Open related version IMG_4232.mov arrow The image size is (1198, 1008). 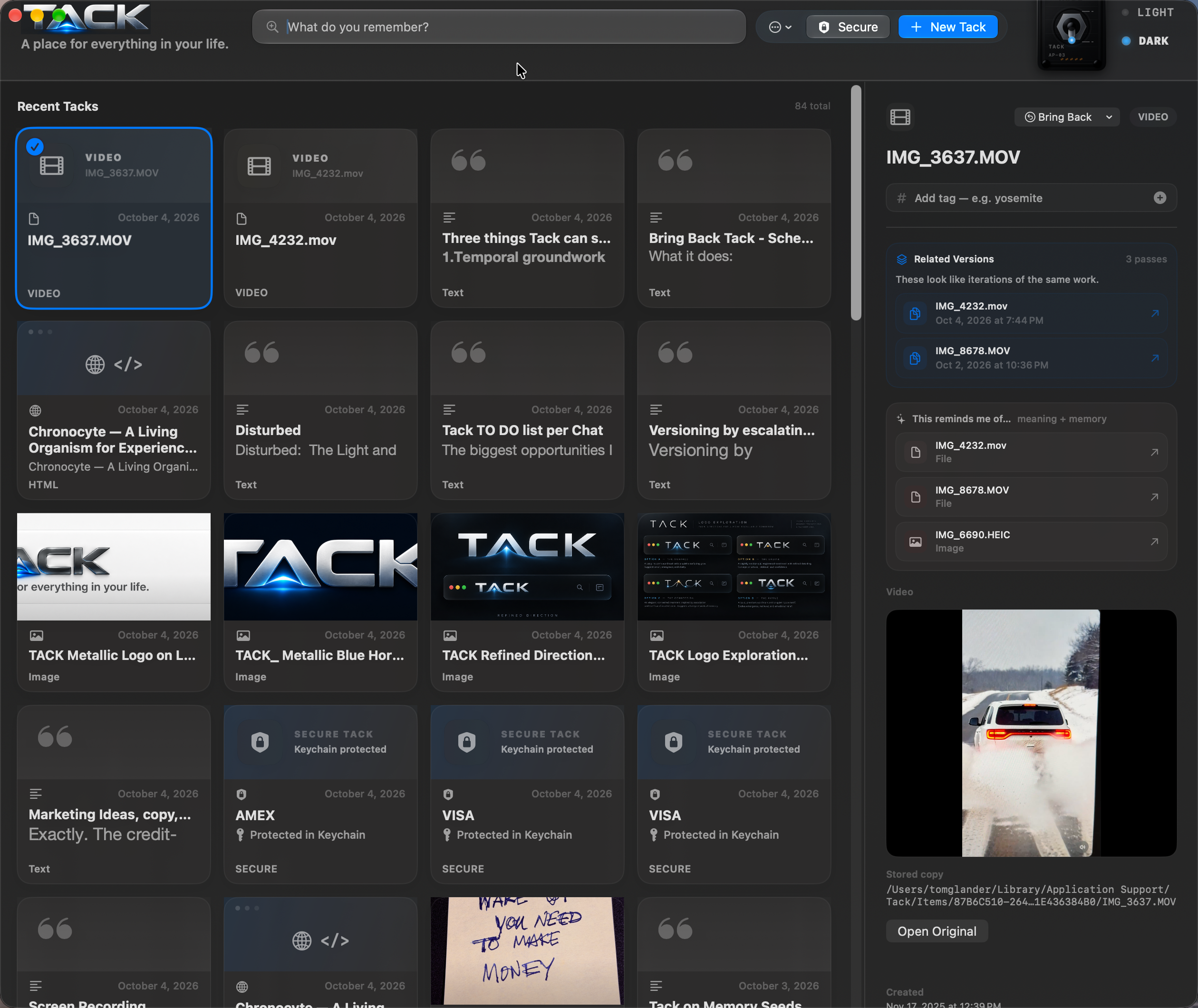(x=1155, y=313)
